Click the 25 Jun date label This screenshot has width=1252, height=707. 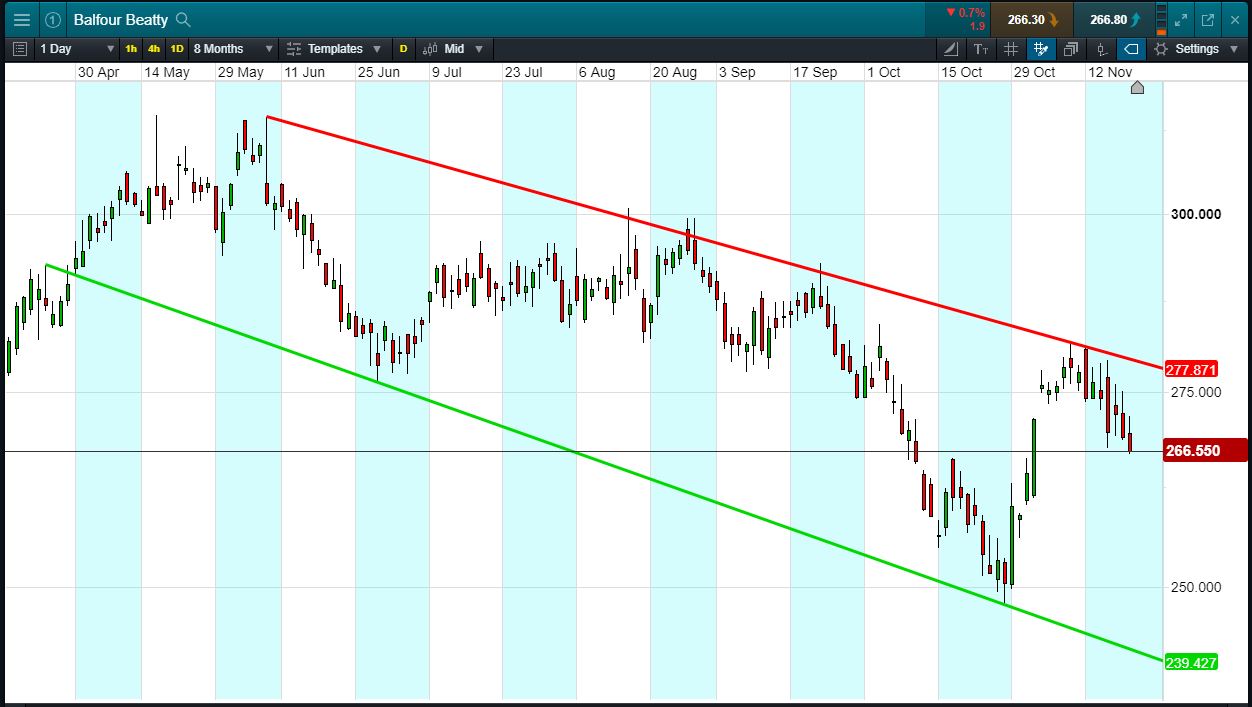point(378,72)
